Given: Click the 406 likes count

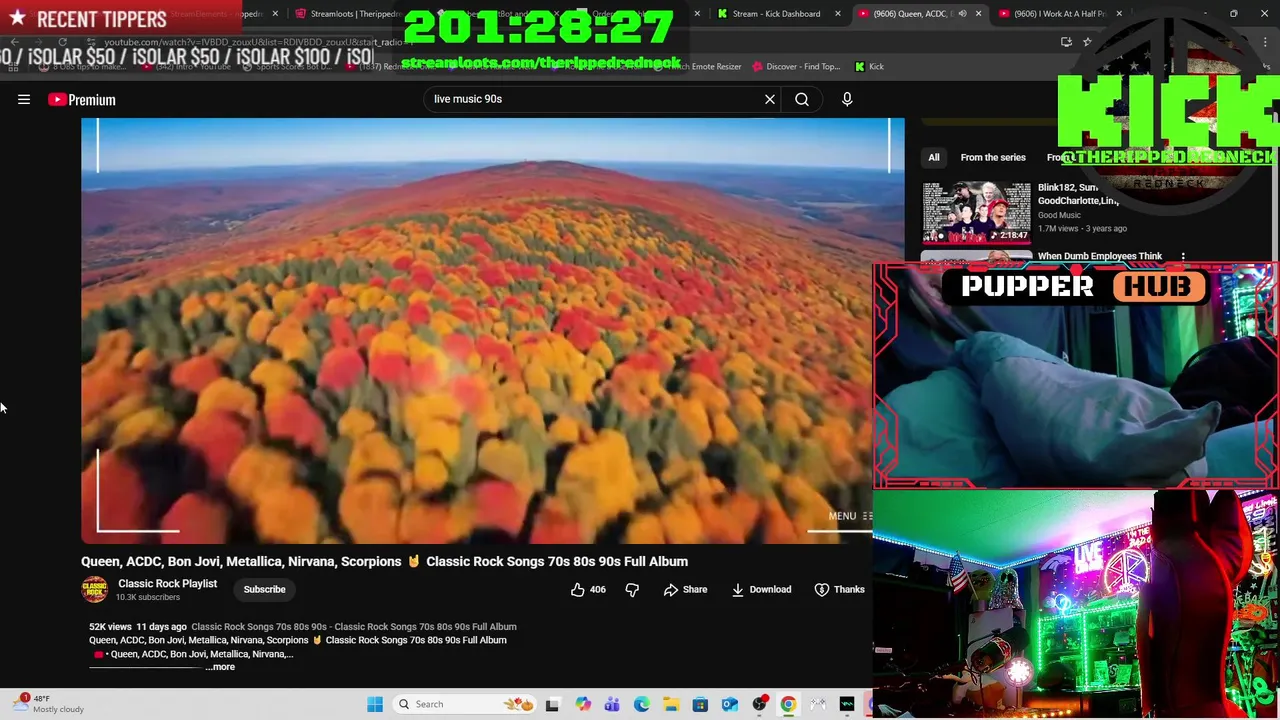Looking at the screenshot, I should tap(598, 590).
